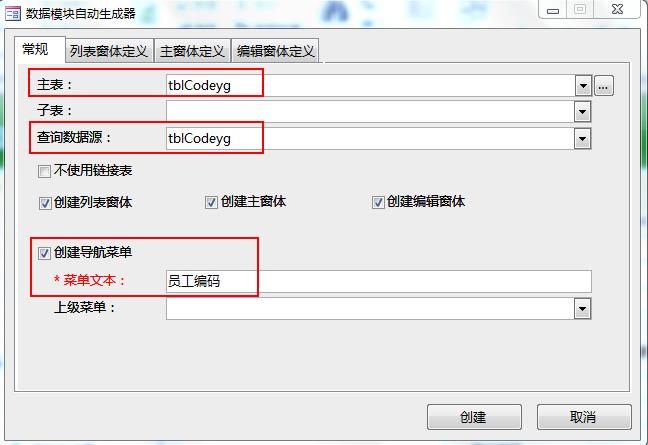Click the form icon in title bar
648x445 pixels.
click(x=12, y=14)
